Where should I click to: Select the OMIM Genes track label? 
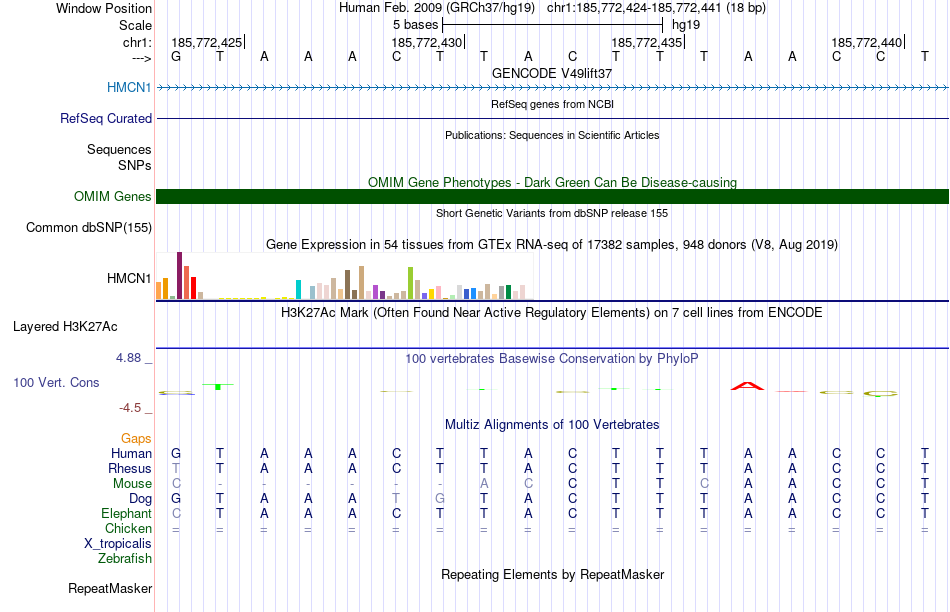(x=113, y=196)
